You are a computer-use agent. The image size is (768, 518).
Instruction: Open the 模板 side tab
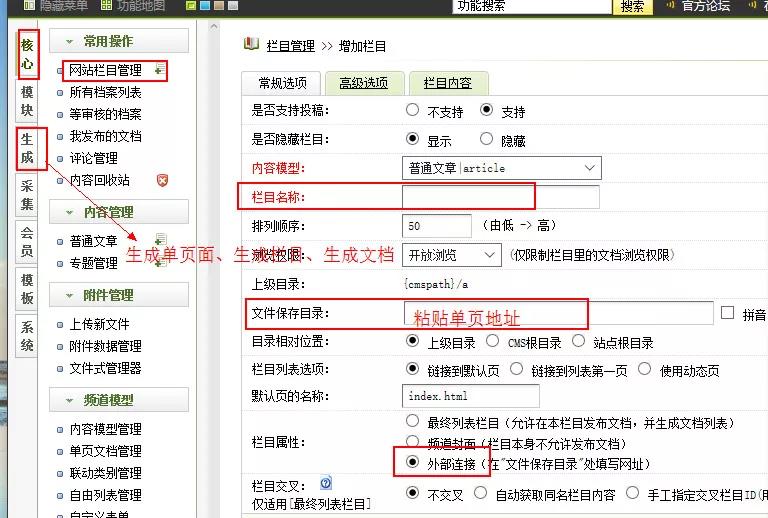[x=27, y=289]
